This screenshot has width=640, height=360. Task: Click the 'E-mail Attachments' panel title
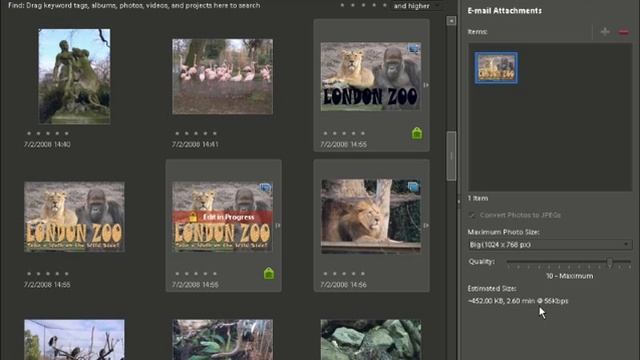click(504, 11)
